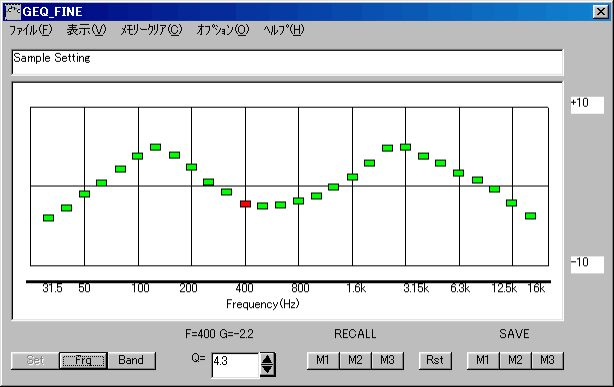Screen dimensions: 614x387
Task: Select the leftmost green 31.5 Hz marker
Action: [x=48, y=218]
